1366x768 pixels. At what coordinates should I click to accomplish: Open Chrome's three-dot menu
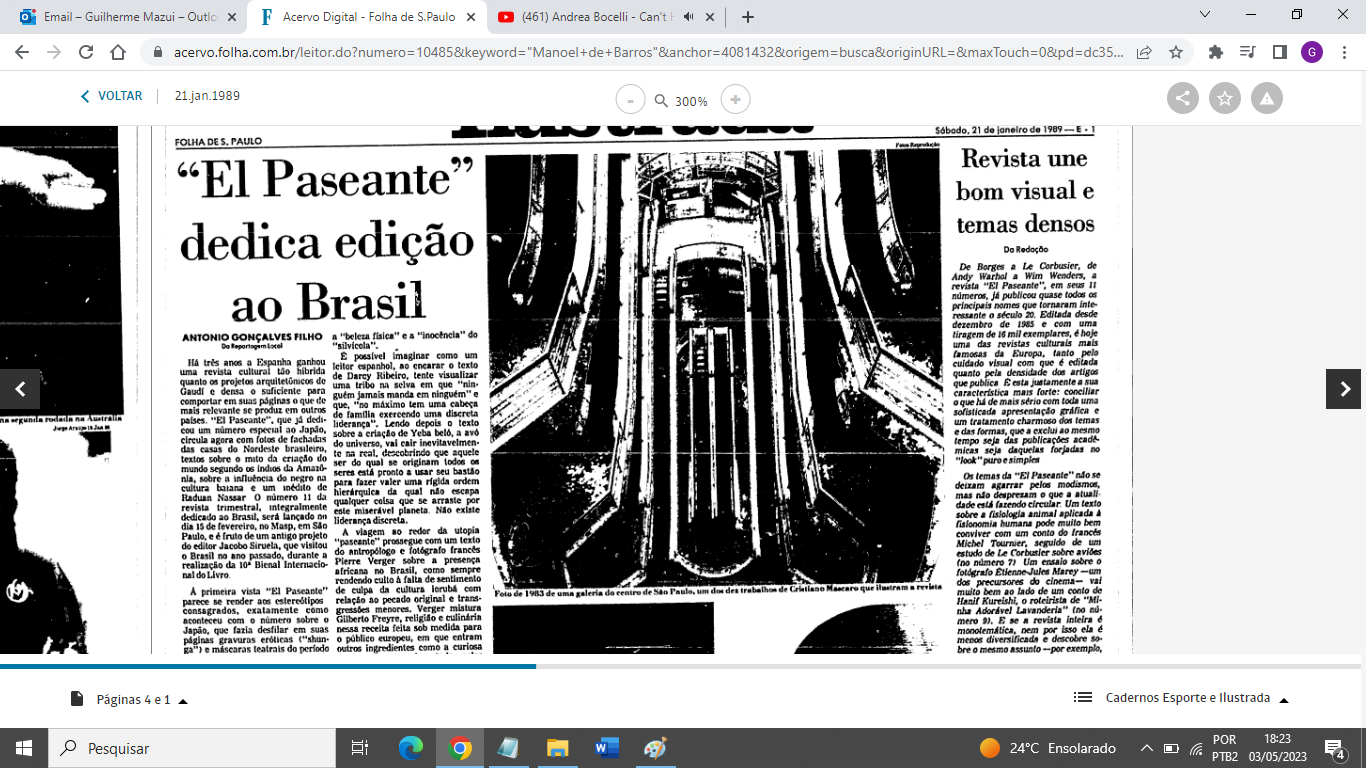(1343, 52)
